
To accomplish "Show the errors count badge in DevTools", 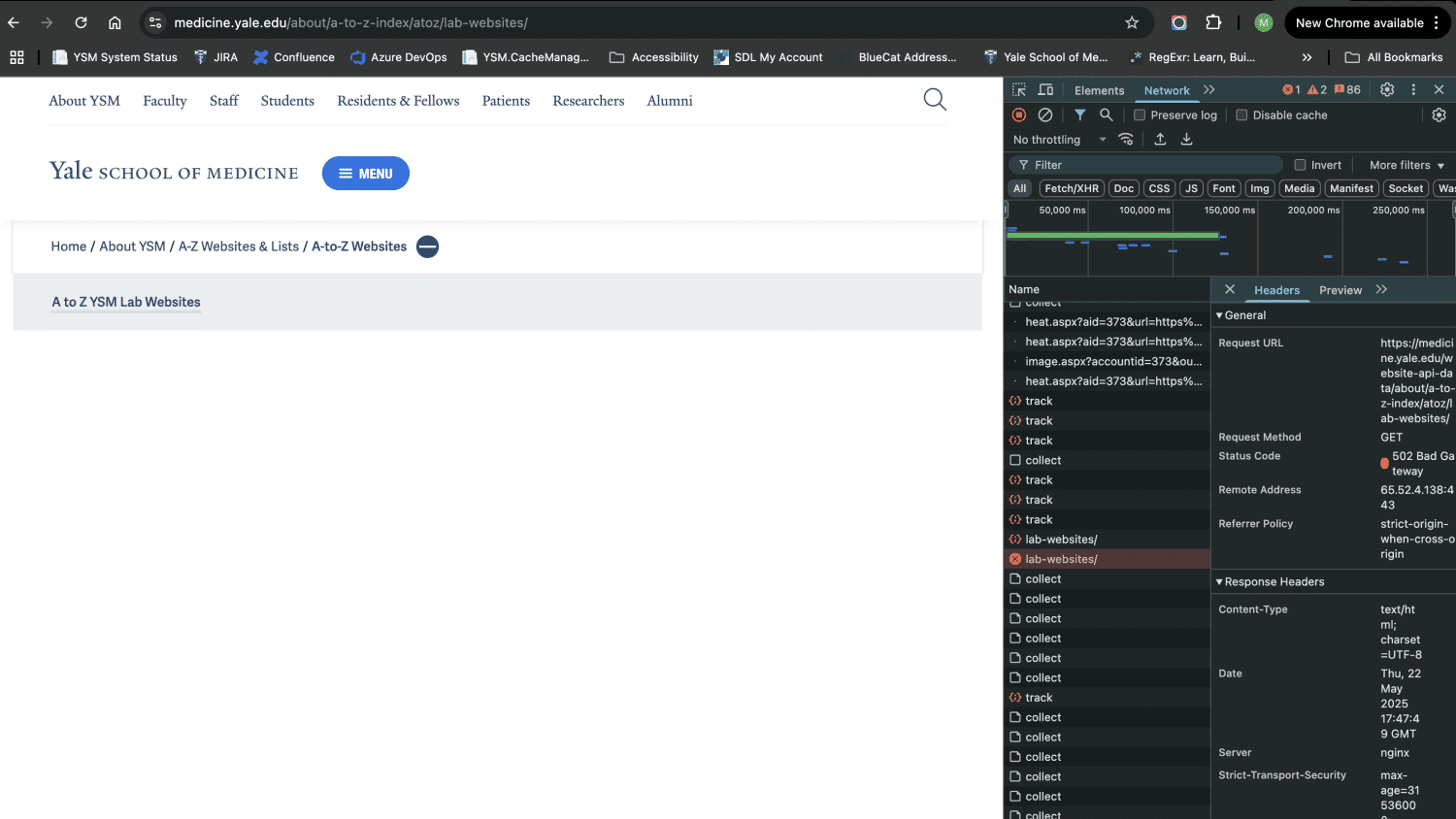I will pyautogui.click(x=1291, y=89).
